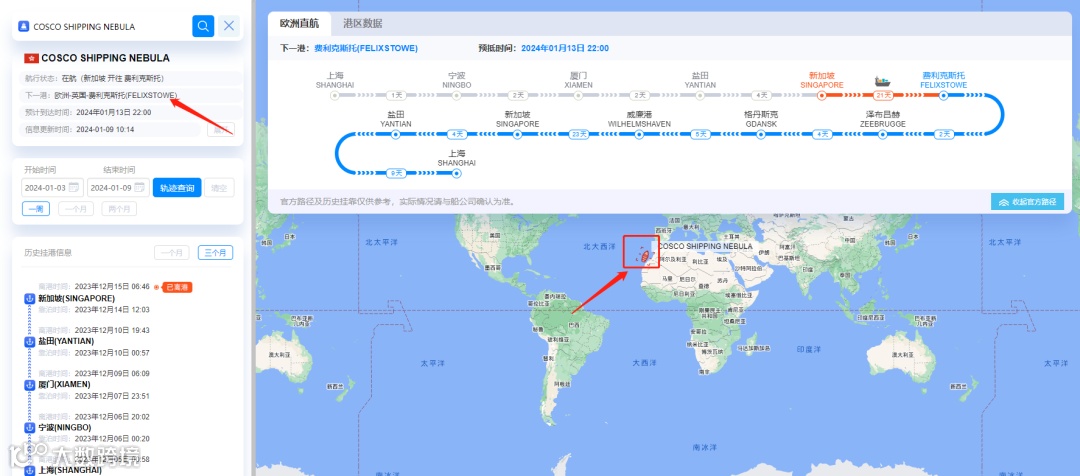Image resolution: width=1080 pixels, height=476 pixels.
Task: Click the 宁波(NINGBO) history entry name
Action: (x=65, y=428)
